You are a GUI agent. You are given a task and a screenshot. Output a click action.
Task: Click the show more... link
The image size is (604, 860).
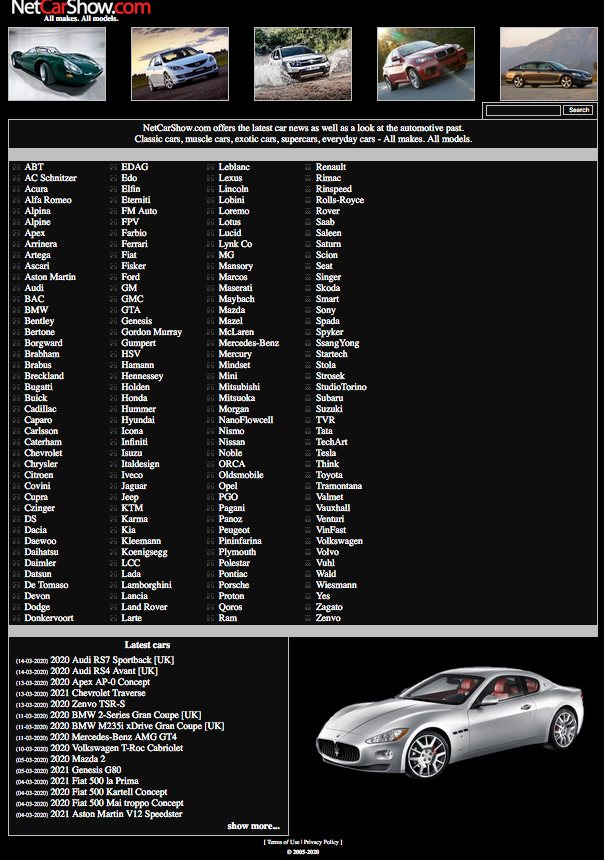click(x=253, y=826)
